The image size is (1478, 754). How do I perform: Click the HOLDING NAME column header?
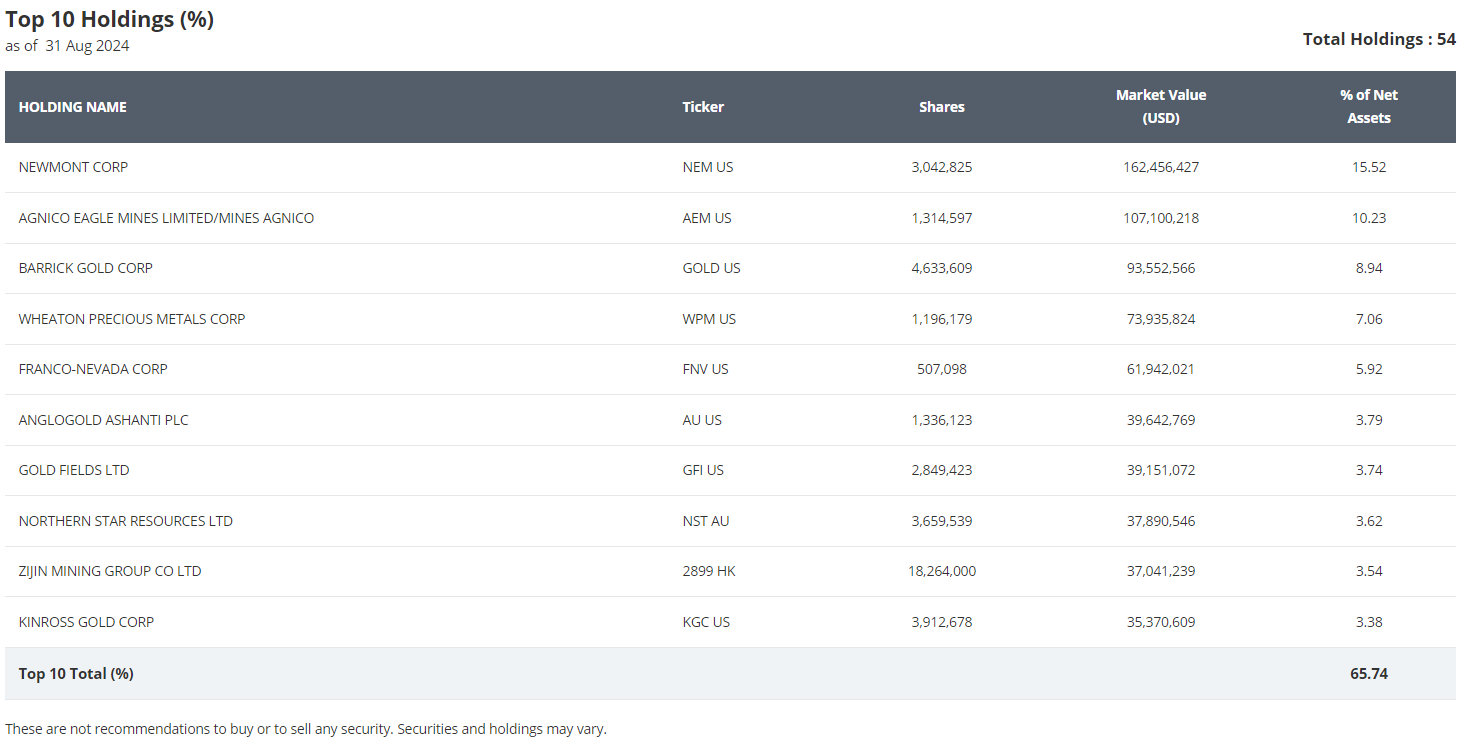[73, 107]
